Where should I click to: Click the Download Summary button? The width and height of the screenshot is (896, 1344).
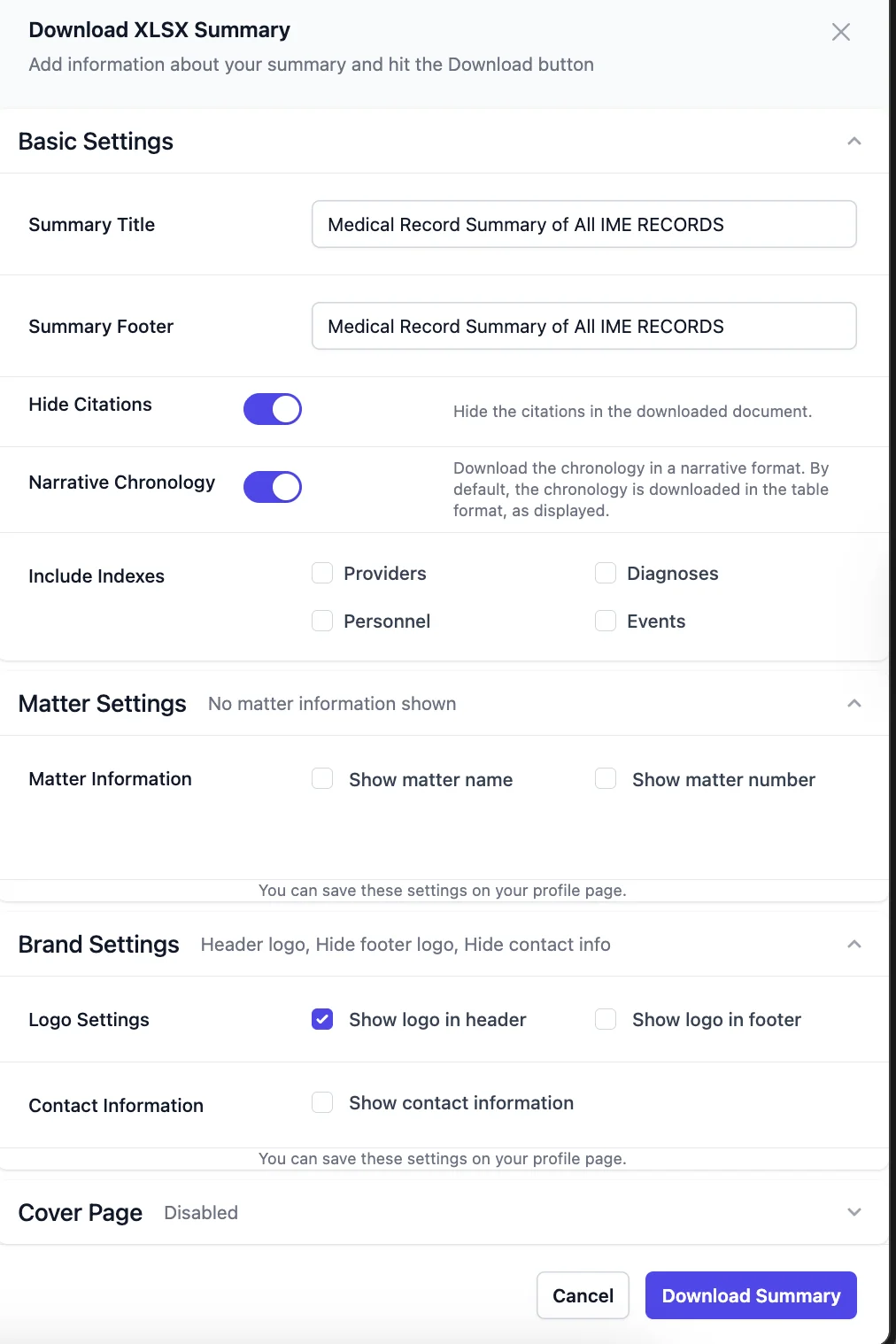coord(751,1296)
